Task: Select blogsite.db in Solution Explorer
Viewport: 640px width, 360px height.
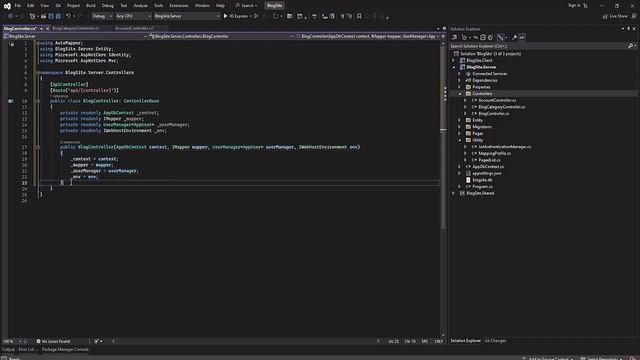Action: pyautogui.click(x=482, y=180)
